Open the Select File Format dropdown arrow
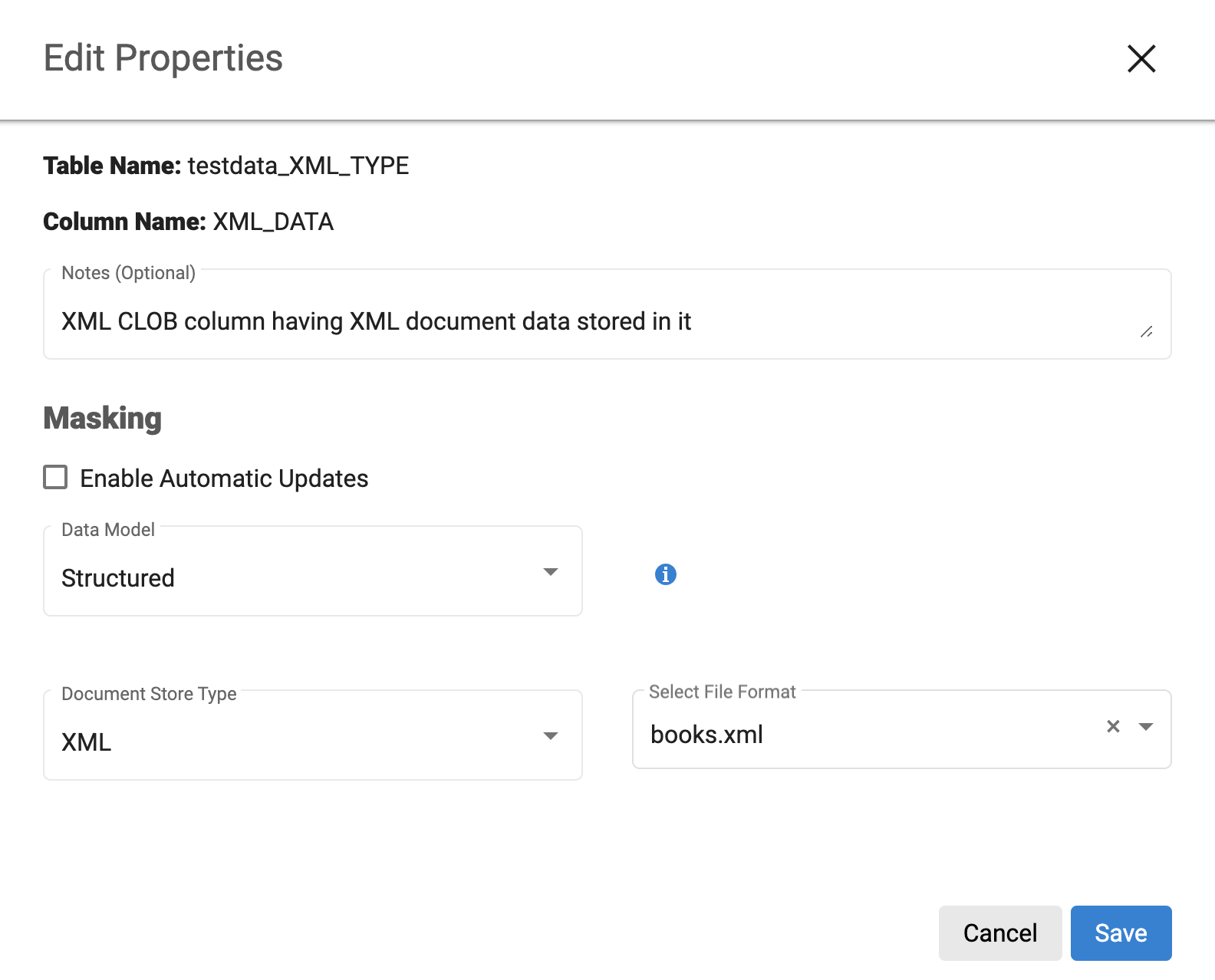Viewport: 1215px width, 980px height. coord(1145,727)
